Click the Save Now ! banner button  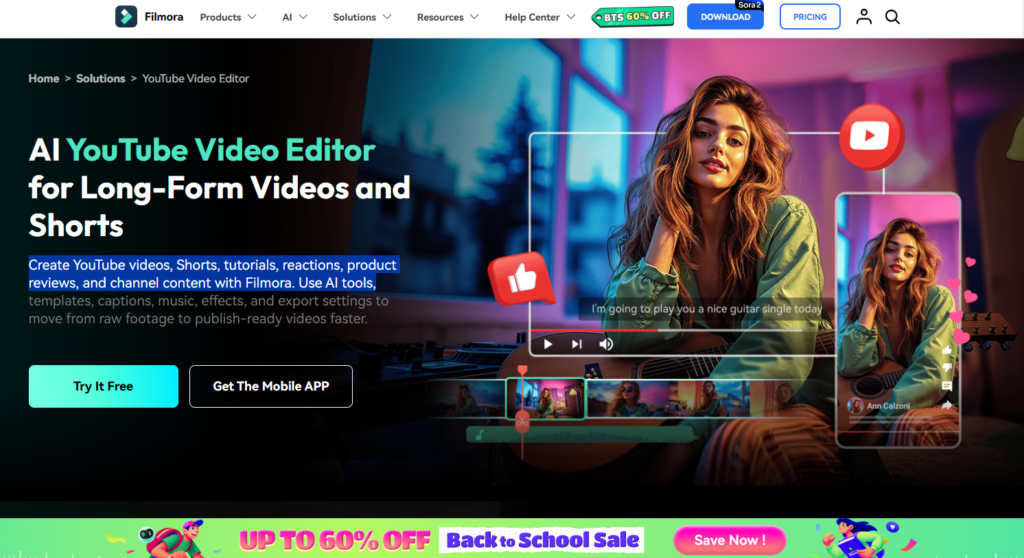[x=729, y=540]
